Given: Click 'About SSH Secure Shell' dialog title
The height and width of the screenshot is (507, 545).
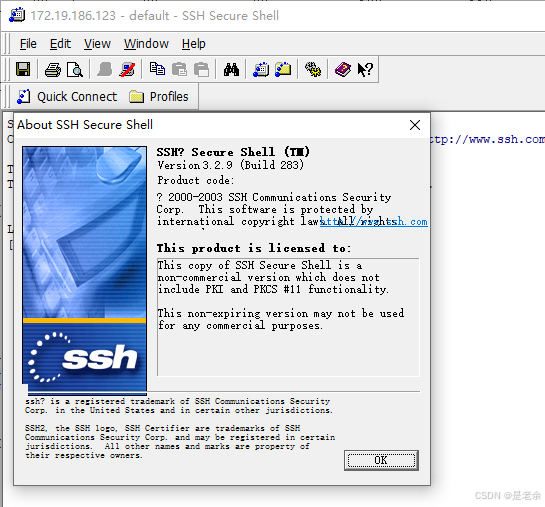Looking at the screenshot, I should (x=85, y=125).
